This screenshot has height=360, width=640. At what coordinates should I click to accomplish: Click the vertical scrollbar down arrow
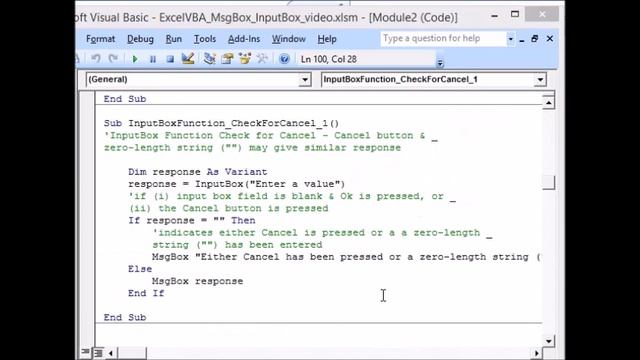(x=548, y=341)
